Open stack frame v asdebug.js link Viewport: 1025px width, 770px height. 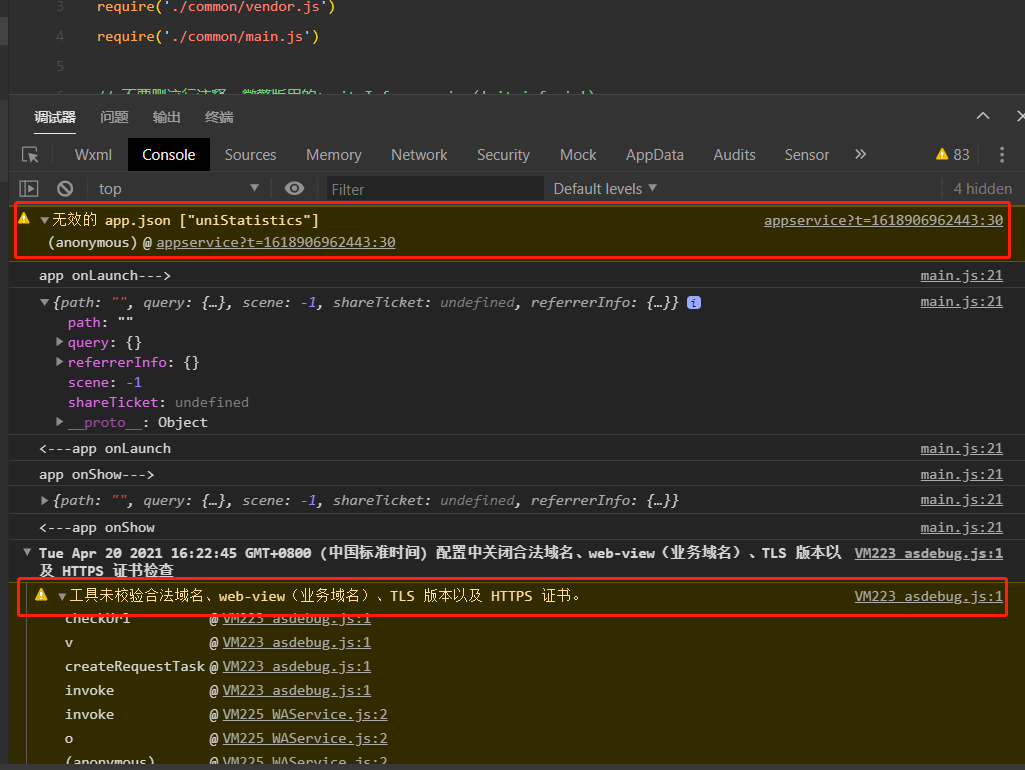coord(297,643)
